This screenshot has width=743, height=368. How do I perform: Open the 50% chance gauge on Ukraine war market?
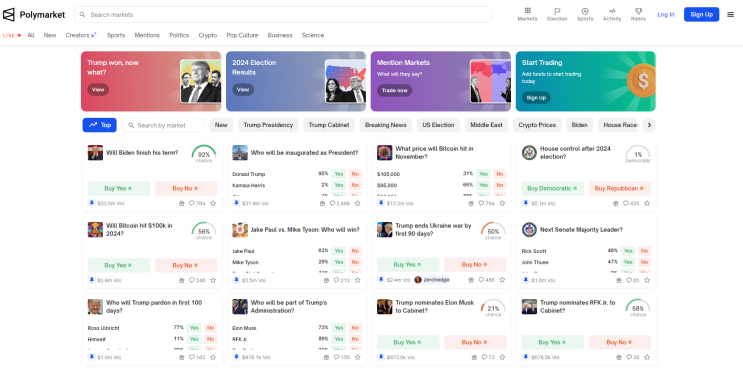tap(493, 231)
